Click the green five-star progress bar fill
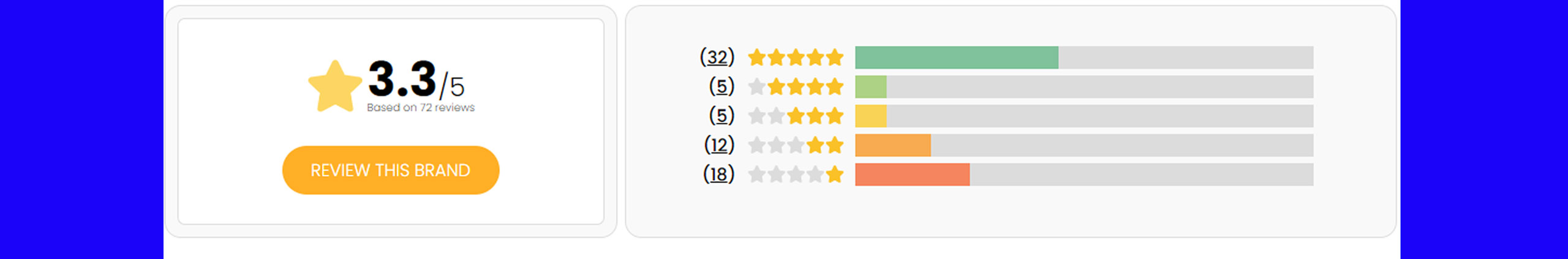Screen dimensions: 1568x259 tap(957, 58)
